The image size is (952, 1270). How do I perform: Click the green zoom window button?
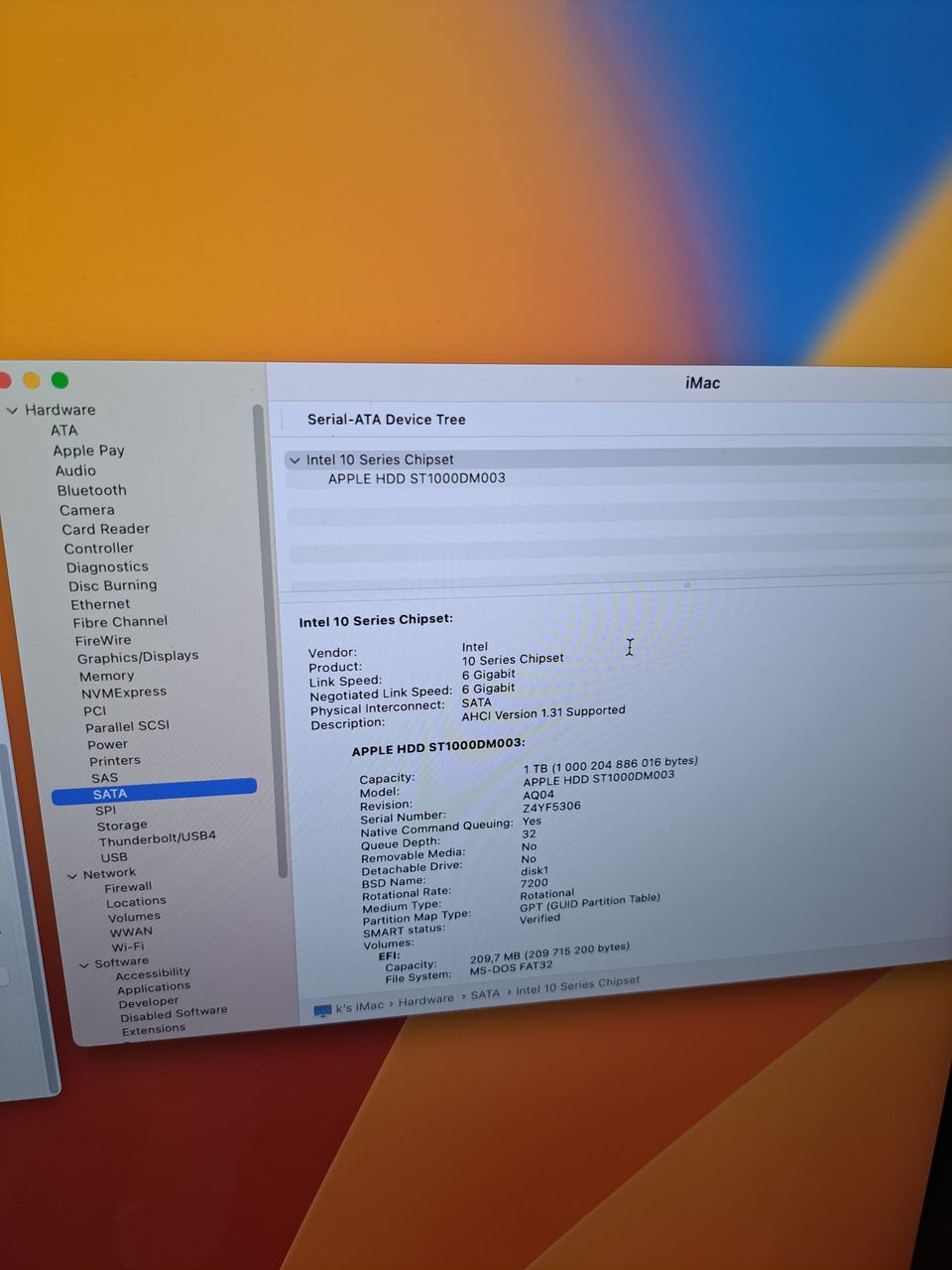tap(59, 380)
